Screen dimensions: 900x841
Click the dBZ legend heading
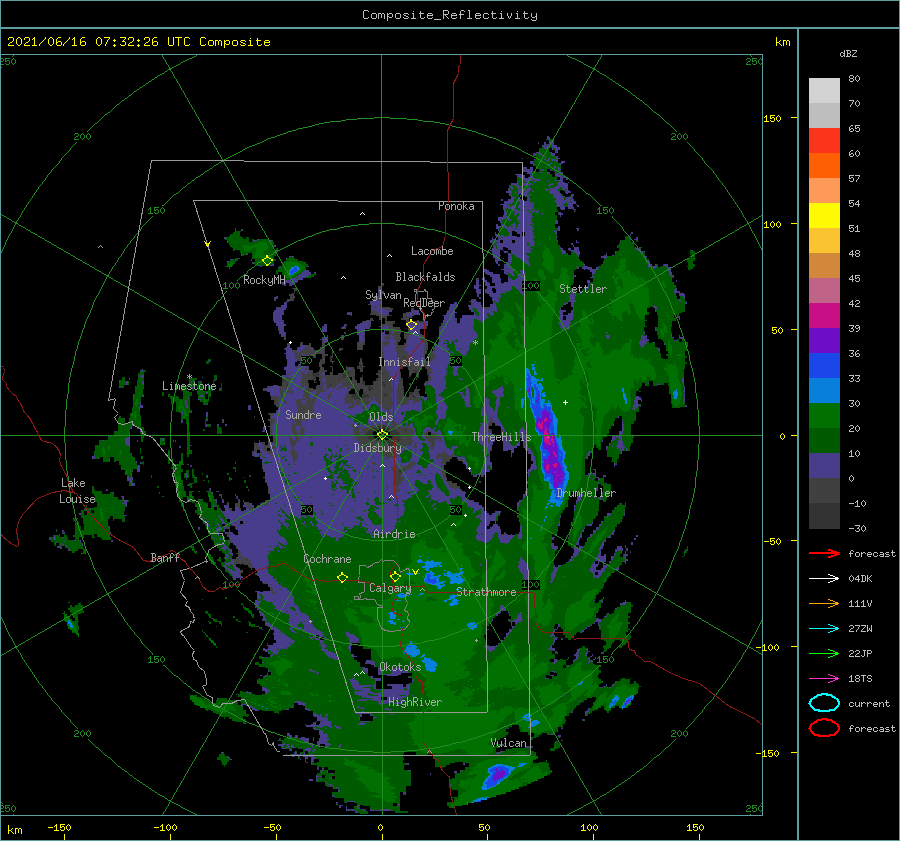point(848,53)
